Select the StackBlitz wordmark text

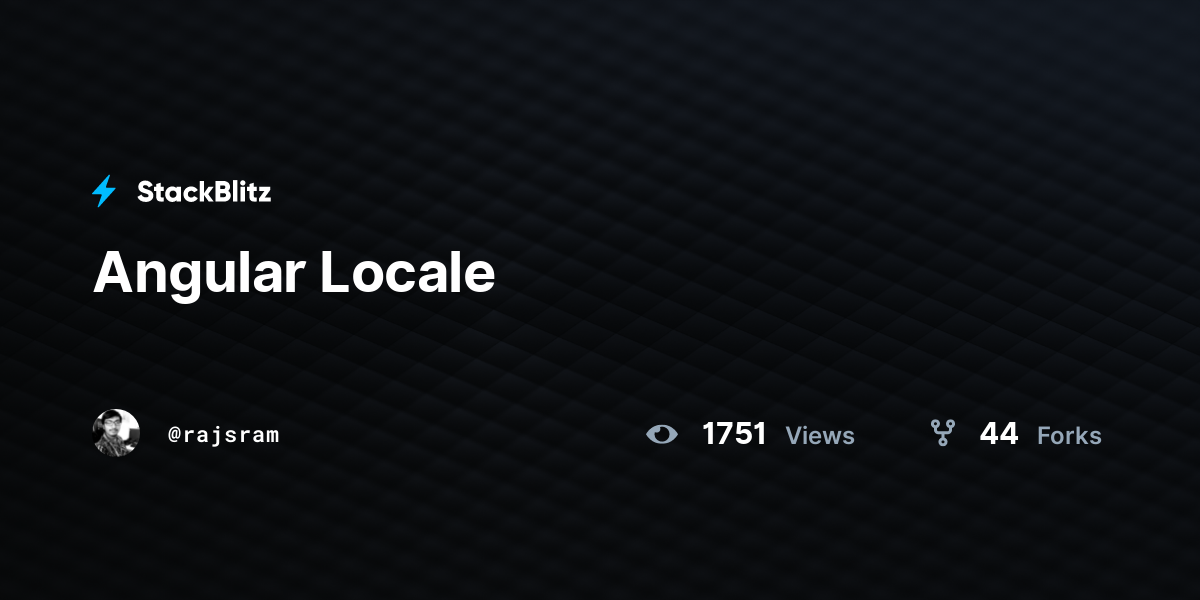point(204,192)
